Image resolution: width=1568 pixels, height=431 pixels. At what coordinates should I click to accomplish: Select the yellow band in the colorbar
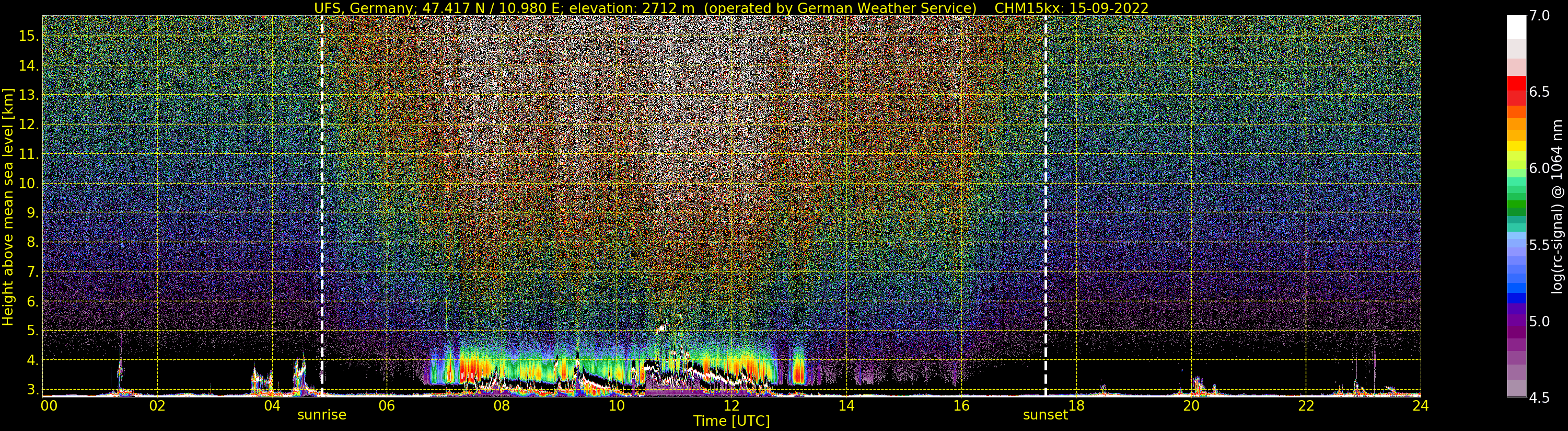click(1516, 146)
